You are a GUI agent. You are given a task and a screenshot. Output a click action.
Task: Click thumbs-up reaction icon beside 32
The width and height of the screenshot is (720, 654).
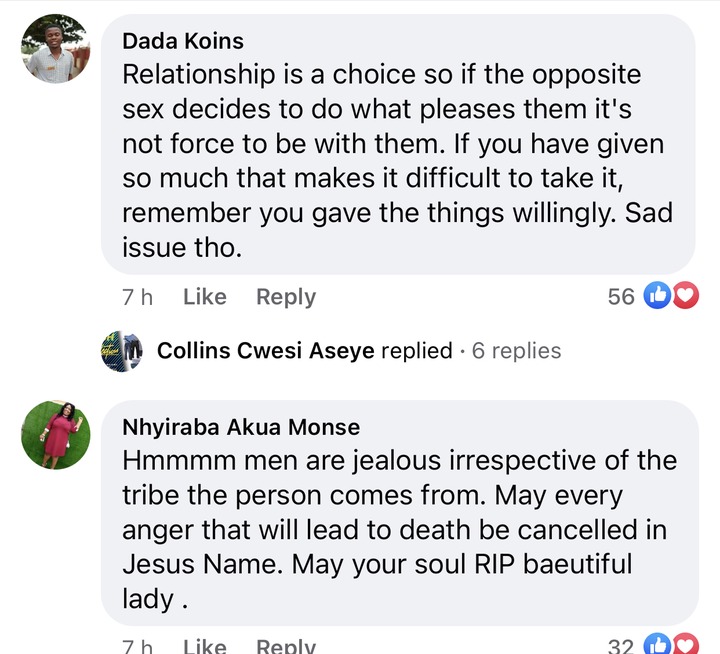coord(657,644)
